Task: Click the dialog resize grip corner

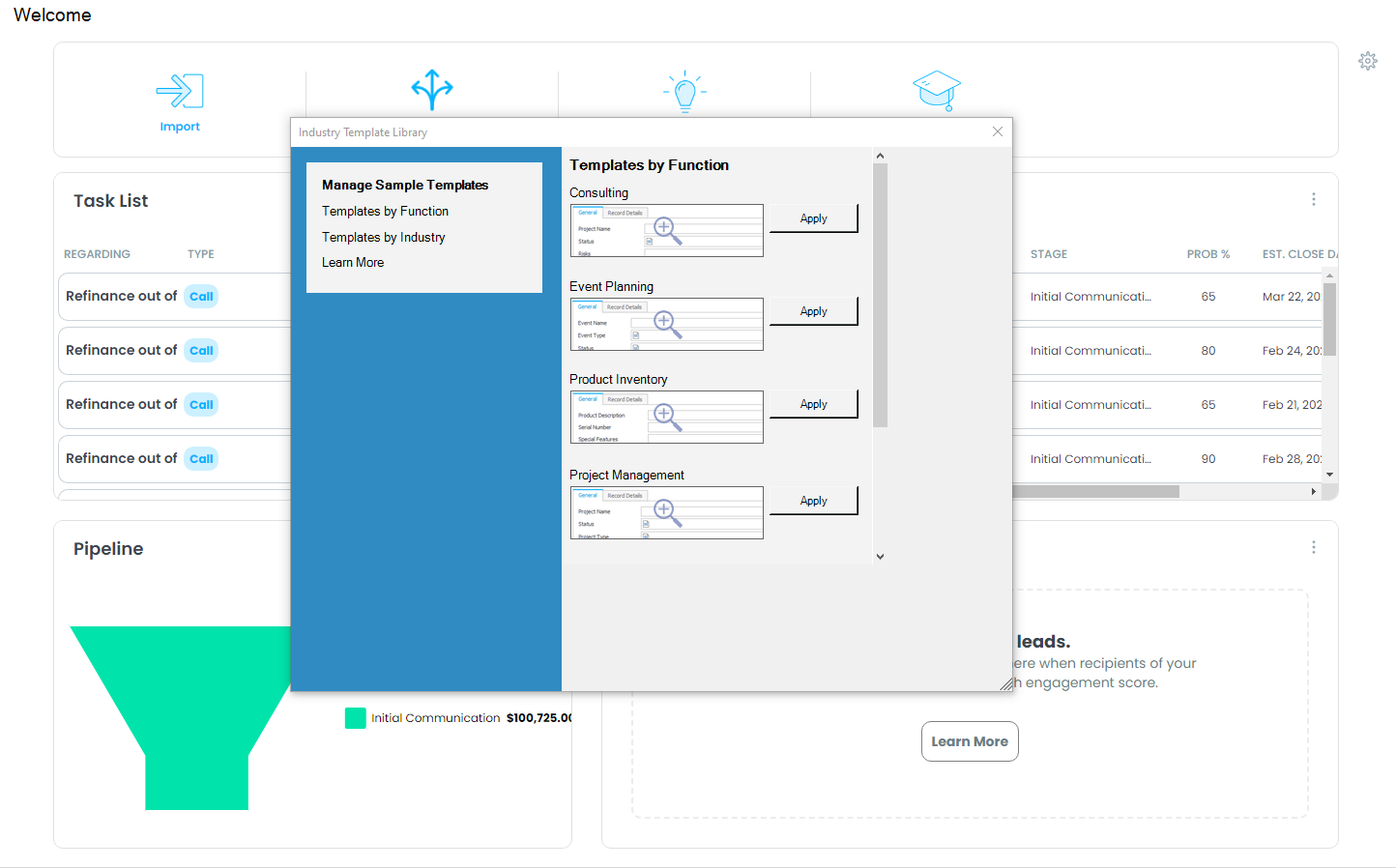Action: coord(1006,684)
